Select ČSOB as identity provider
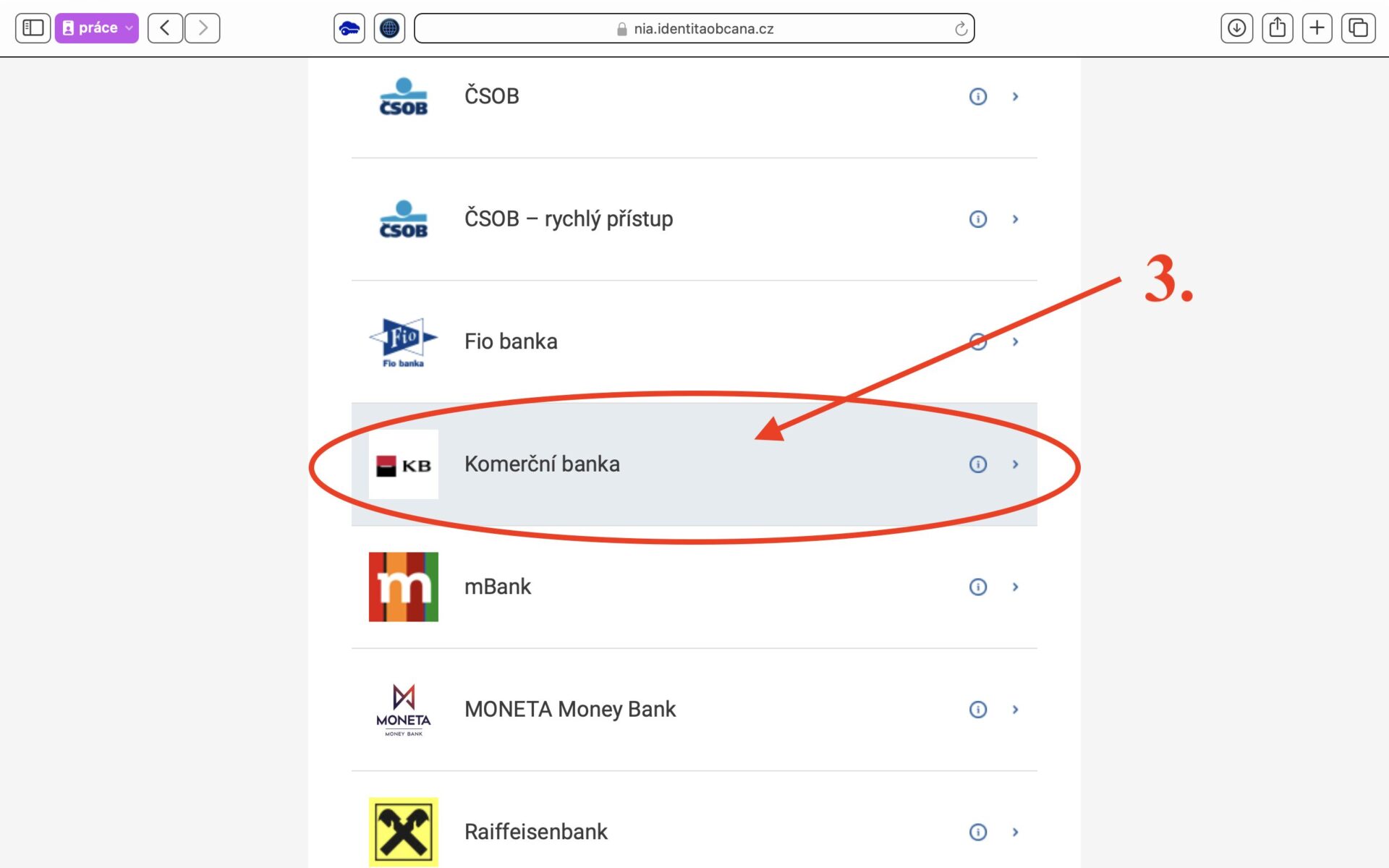This screenshot has width=1389, height=868. tap(694, 96)
